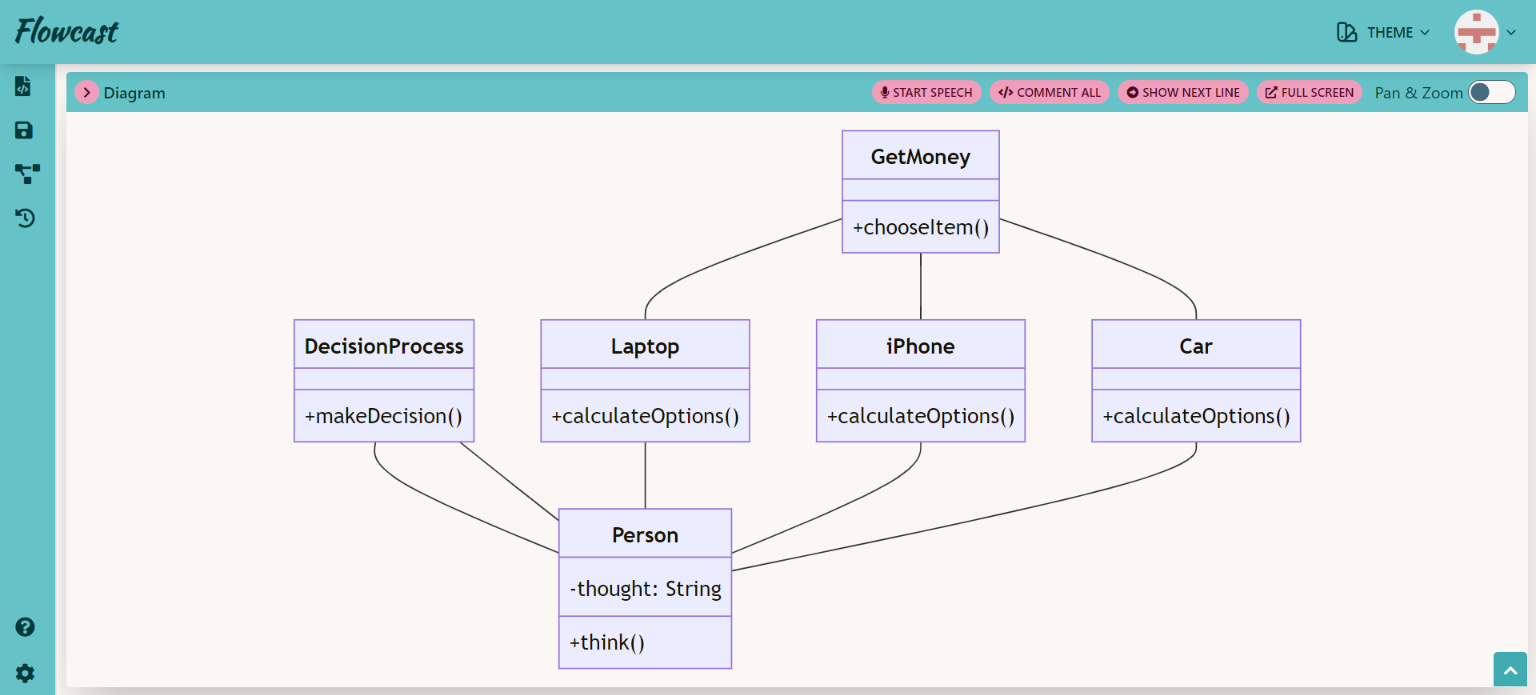Open the user avatar menu
Viewport: 1536px width, 695px height.
1485,33
